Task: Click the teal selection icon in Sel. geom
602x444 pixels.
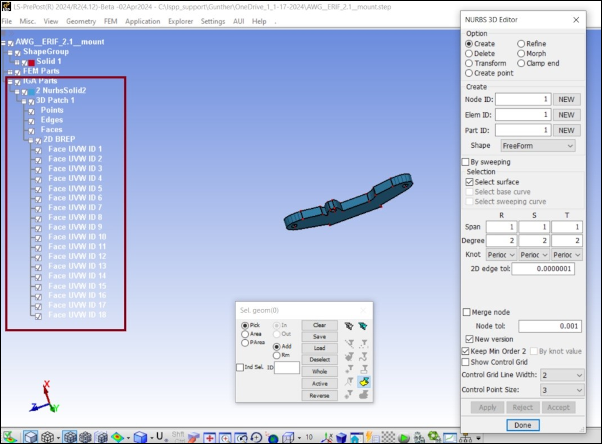Action: tap(362, 325)
